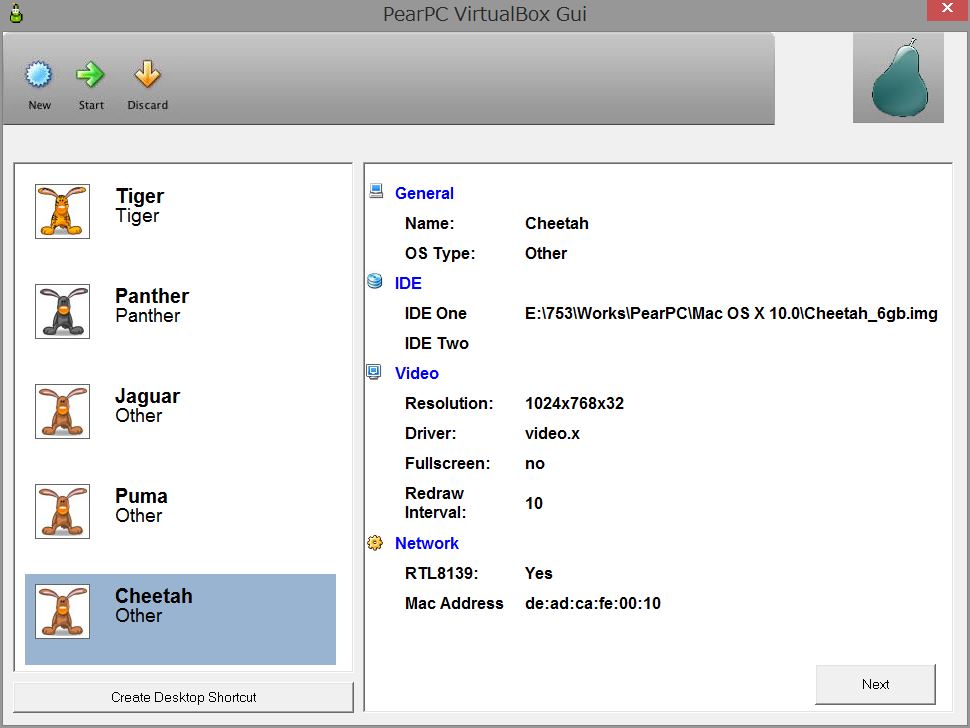
Task: Click the resolution value 1024x768x32
Action: 574,403
